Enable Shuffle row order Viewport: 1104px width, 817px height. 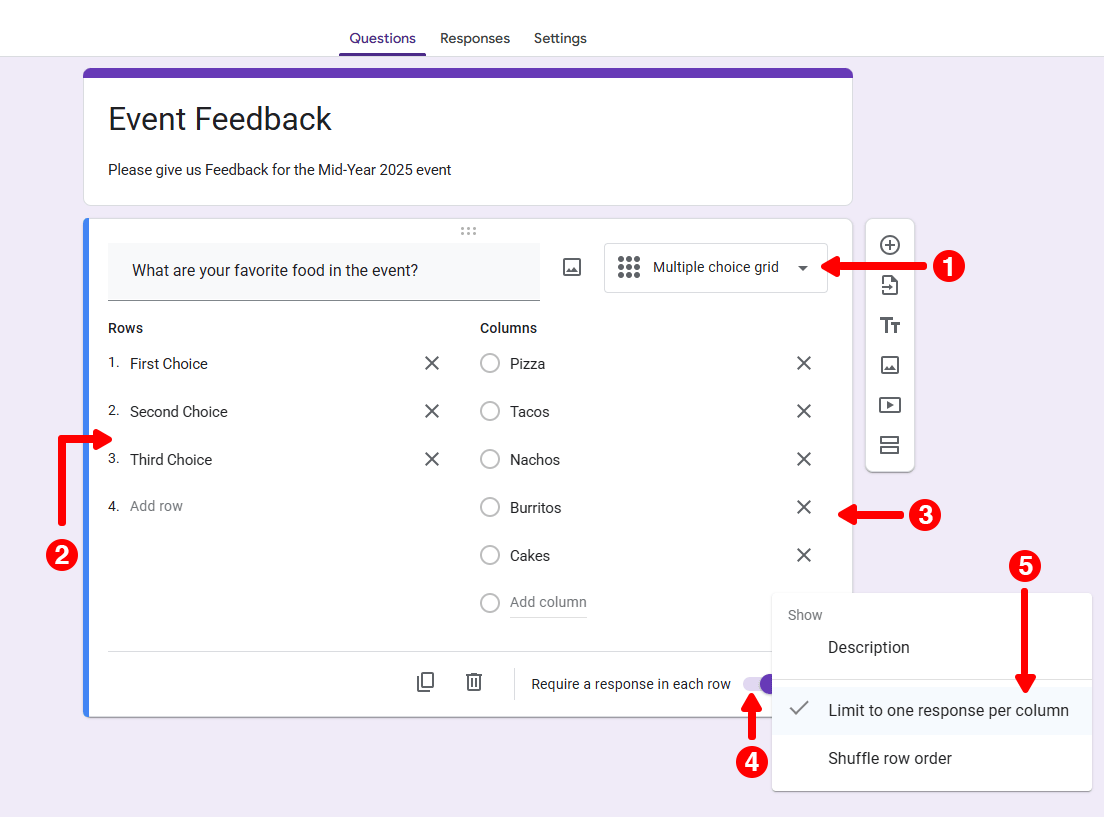click(889, 758)
